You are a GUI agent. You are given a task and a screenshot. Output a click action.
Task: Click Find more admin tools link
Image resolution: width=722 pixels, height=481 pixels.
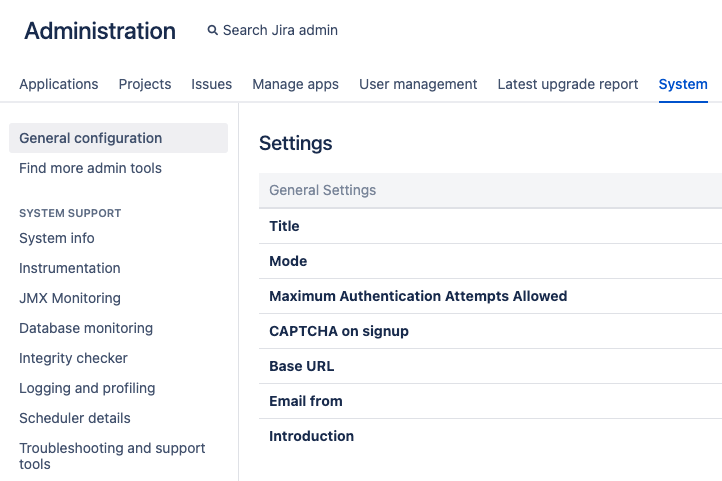click(91, 168)
